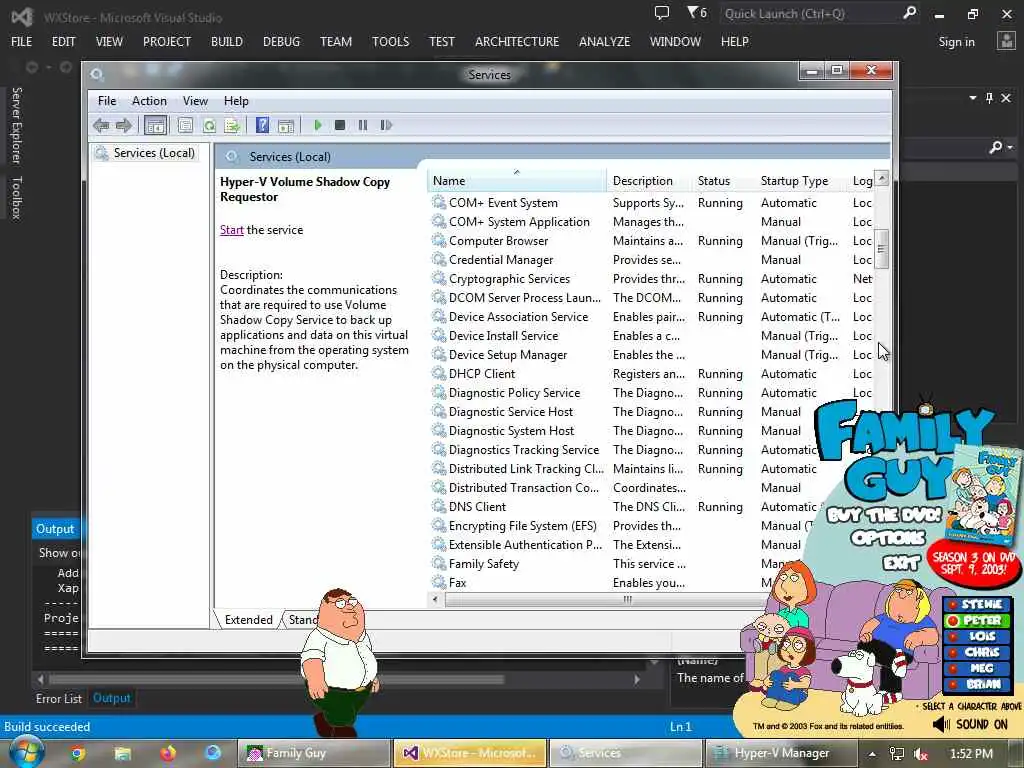
Task: Switch to Hyper-V Manager taskbar button
Action: (781, 753)
